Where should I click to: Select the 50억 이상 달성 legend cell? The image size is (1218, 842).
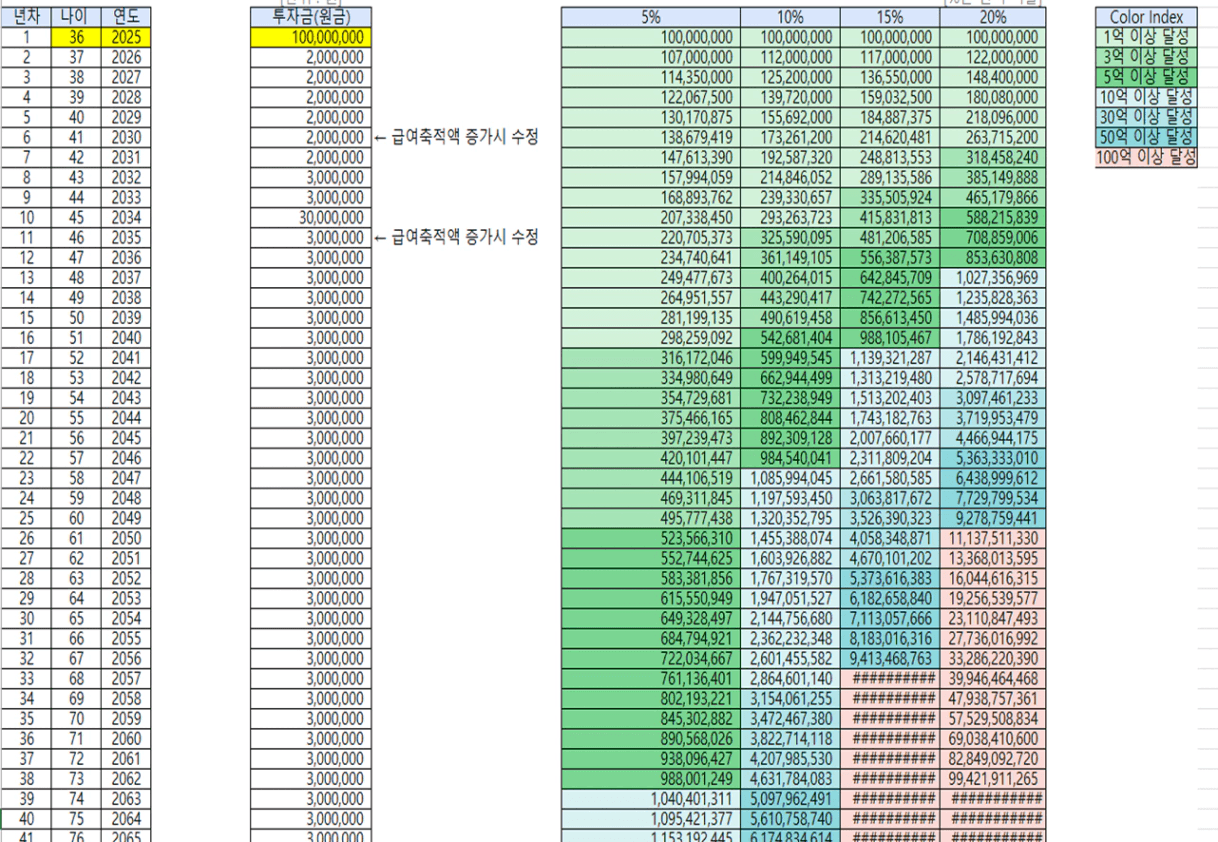click(x=1146, y=137)
